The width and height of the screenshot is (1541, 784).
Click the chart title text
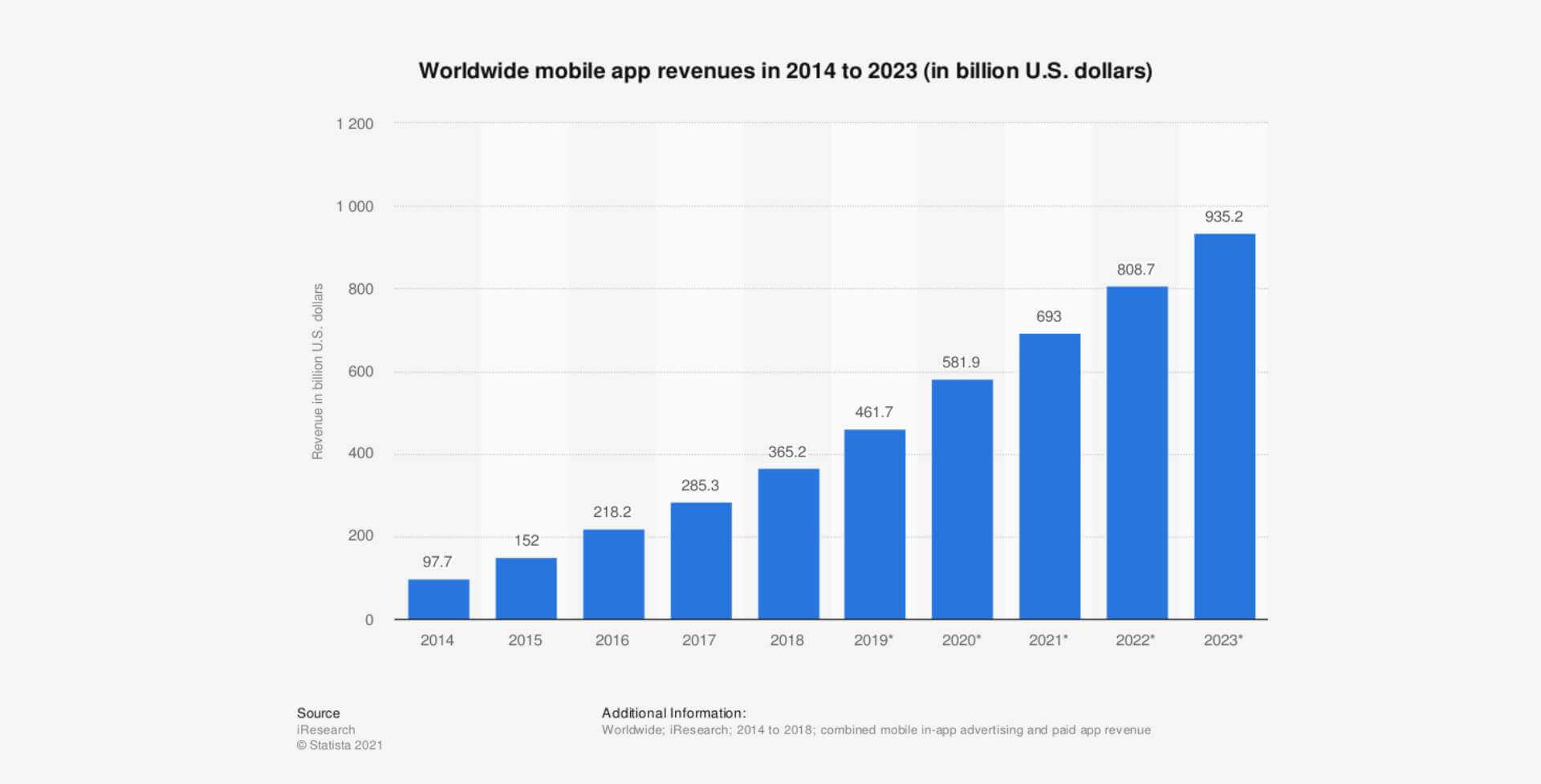785,71
